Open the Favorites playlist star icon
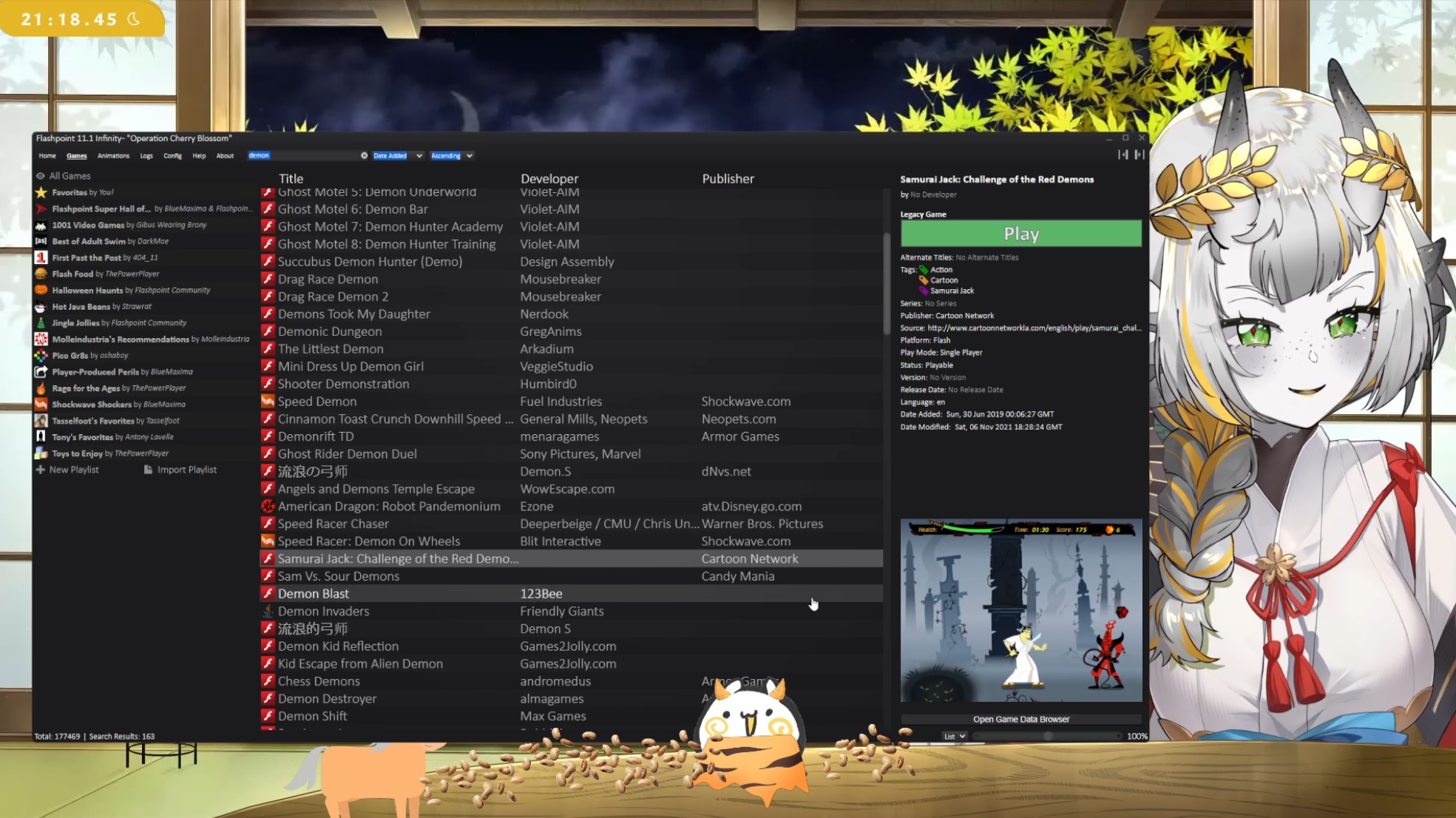The width and height of the screenshot is (1456, 818). point(41,192)
